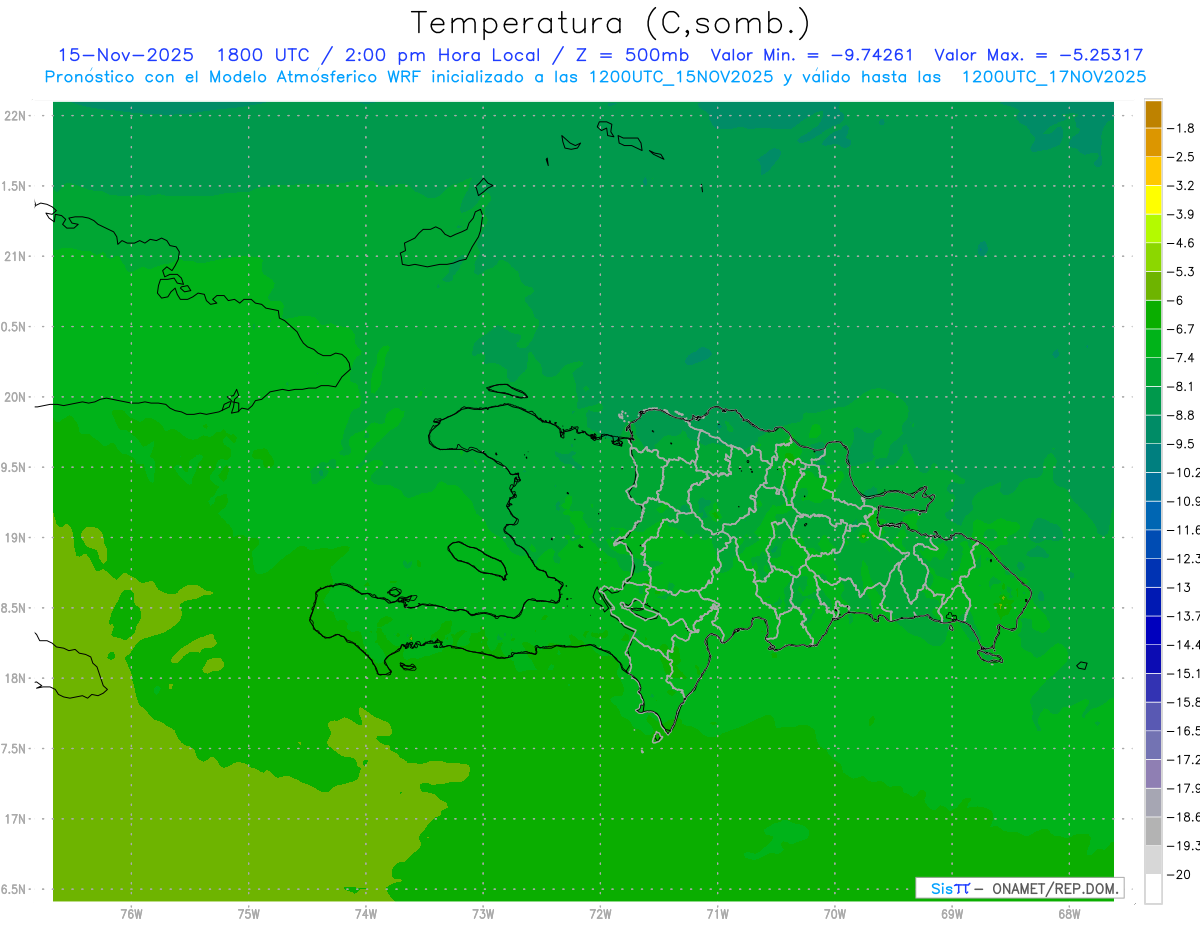Screen dimensions: 1200x927
Task: Select the '75W' longitude label
Action: (249, 914)
